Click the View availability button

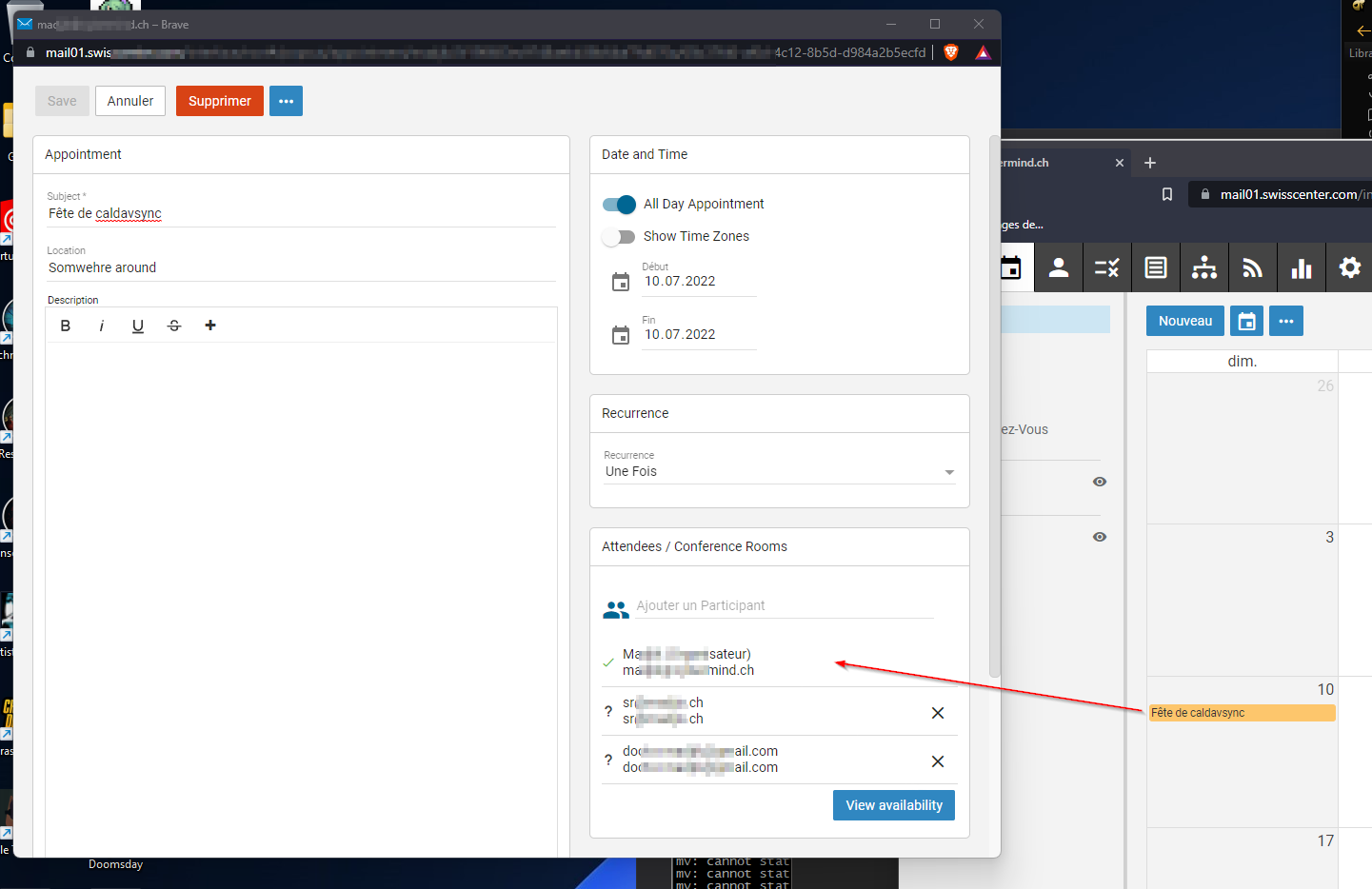point(893,805)
